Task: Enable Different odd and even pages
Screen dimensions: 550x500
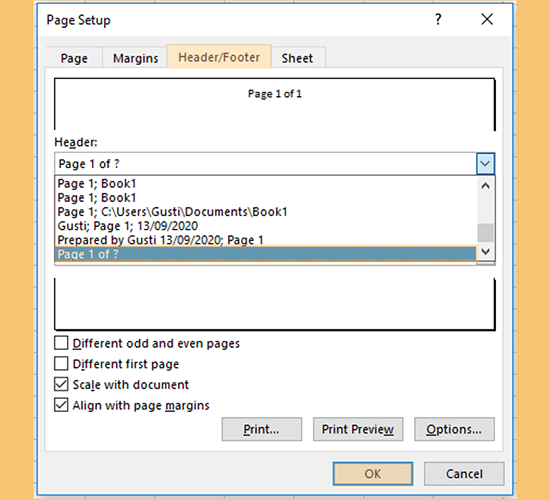Action: (x=61, y=343)
